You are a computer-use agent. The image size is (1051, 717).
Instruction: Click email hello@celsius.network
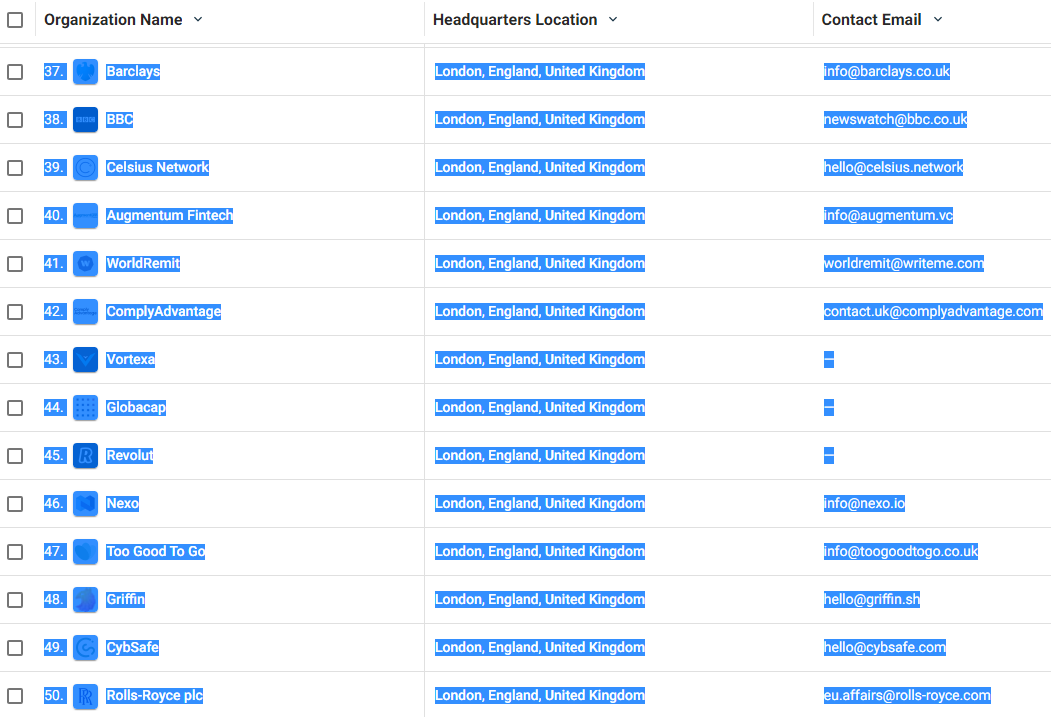click(x=893, y=167)
